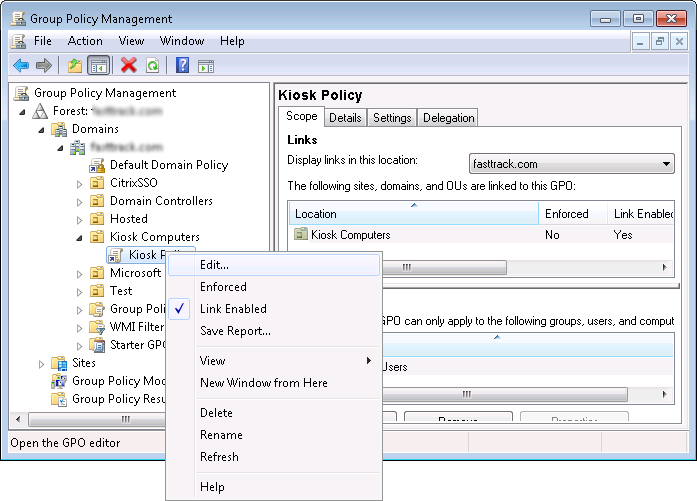Collapse the Kiosk Computers node
Screen dimensions: 697x501
pyautogui.click(x=80, y=238)
